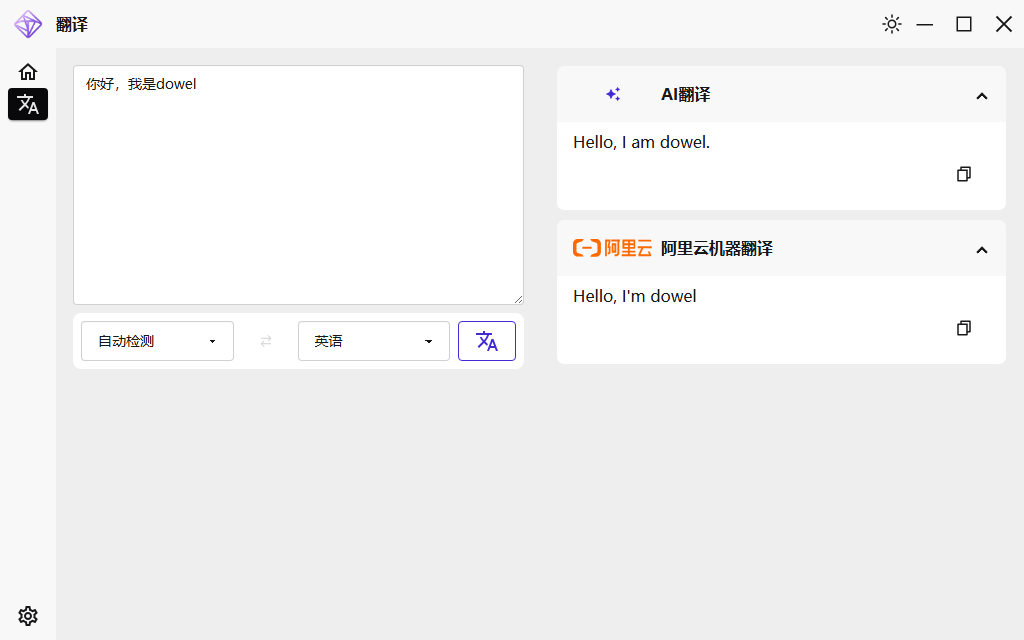Toggle light/dark theme with the sun icon
This screenshot has width=1024, height=640.
pyautogui.click(x=891, y=24)
